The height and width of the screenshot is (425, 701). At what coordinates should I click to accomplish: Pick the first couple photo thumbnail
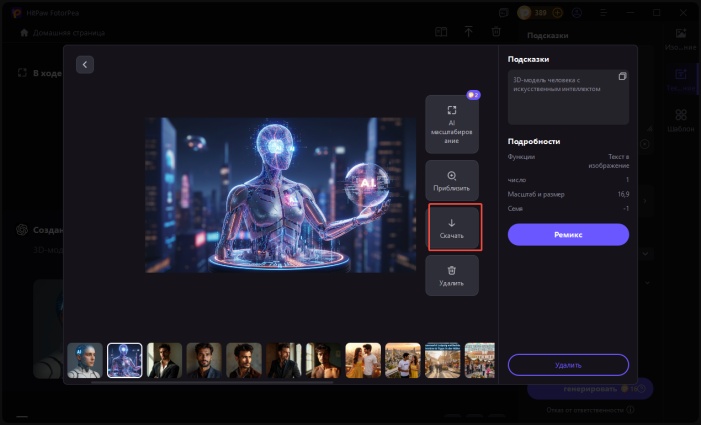[x=362, y=360]
